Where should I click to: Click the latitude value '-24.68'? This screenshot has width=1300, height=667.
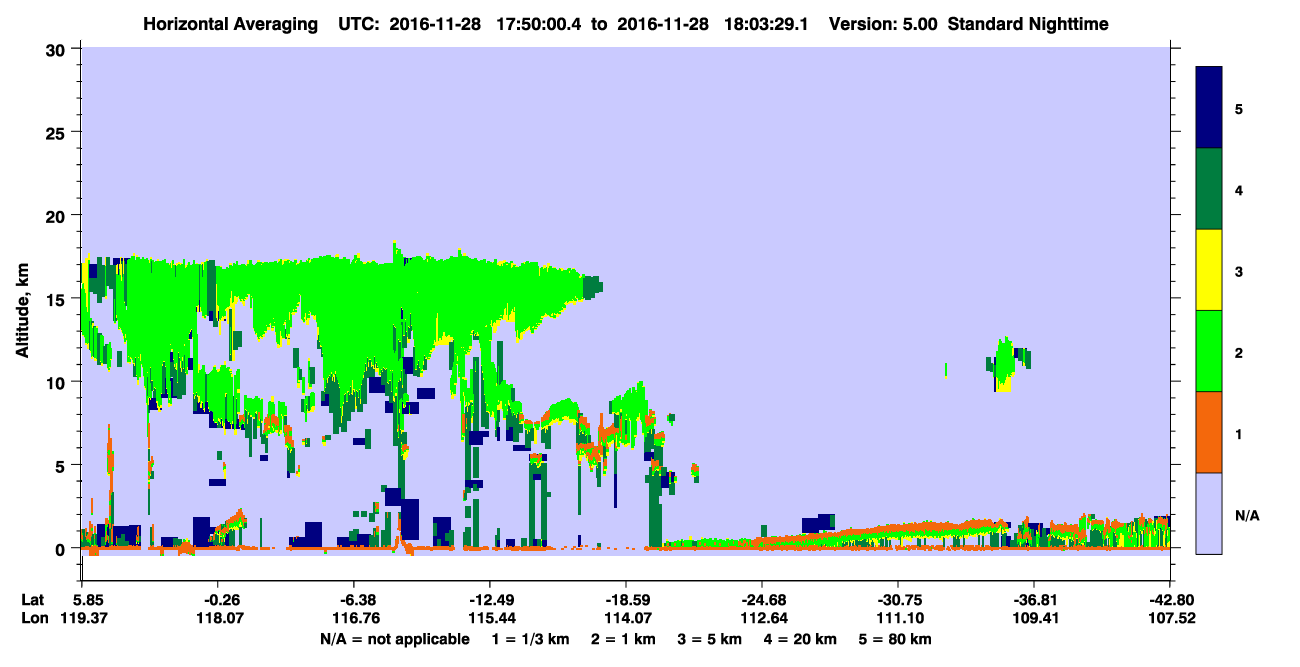(x=762, y=600)
